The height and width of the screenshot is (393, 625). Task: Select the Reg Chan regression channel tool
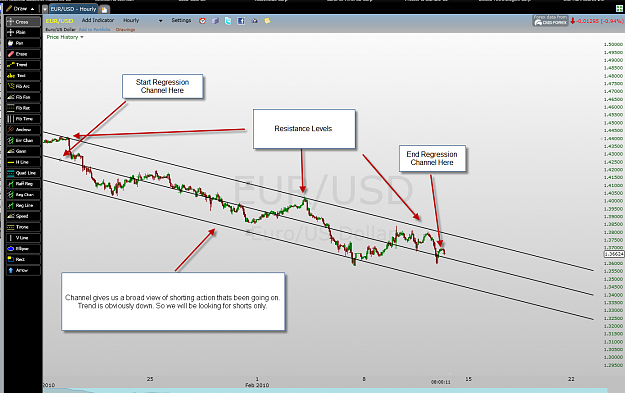tap(23, 195)
